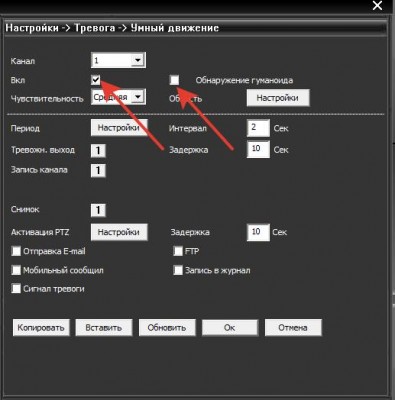Open Период Настройки button
Image resolution: width=395 pixels, height=400 pixels.
pyautogui.click(x=119, y=128)
